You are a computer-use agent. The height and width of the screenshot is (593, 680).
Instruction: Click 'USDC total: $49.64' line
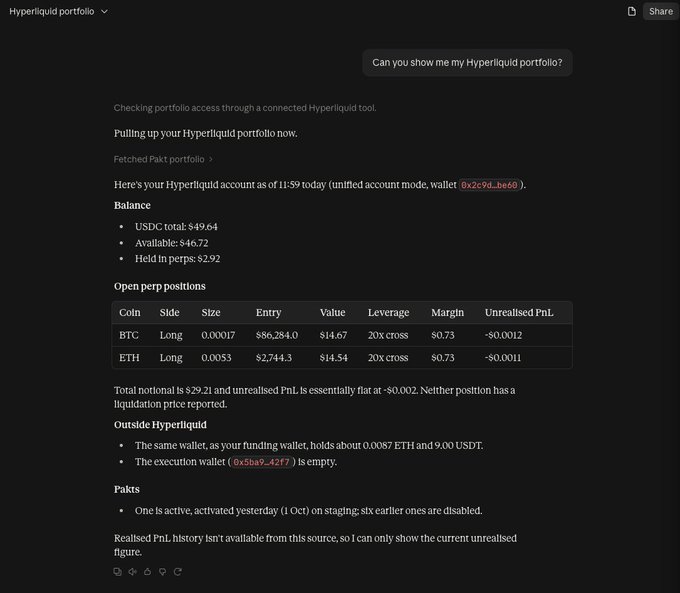[x=176, y=226]
